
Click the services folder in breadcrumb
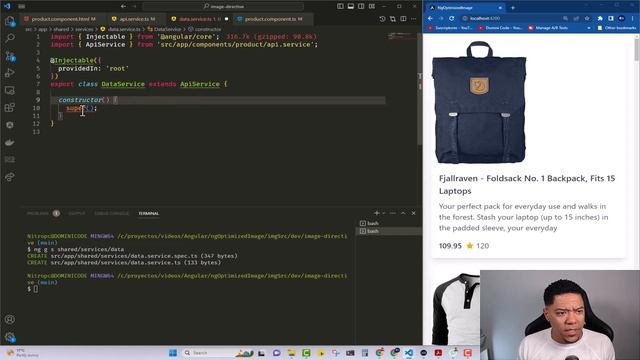click(x=84, y=29)
